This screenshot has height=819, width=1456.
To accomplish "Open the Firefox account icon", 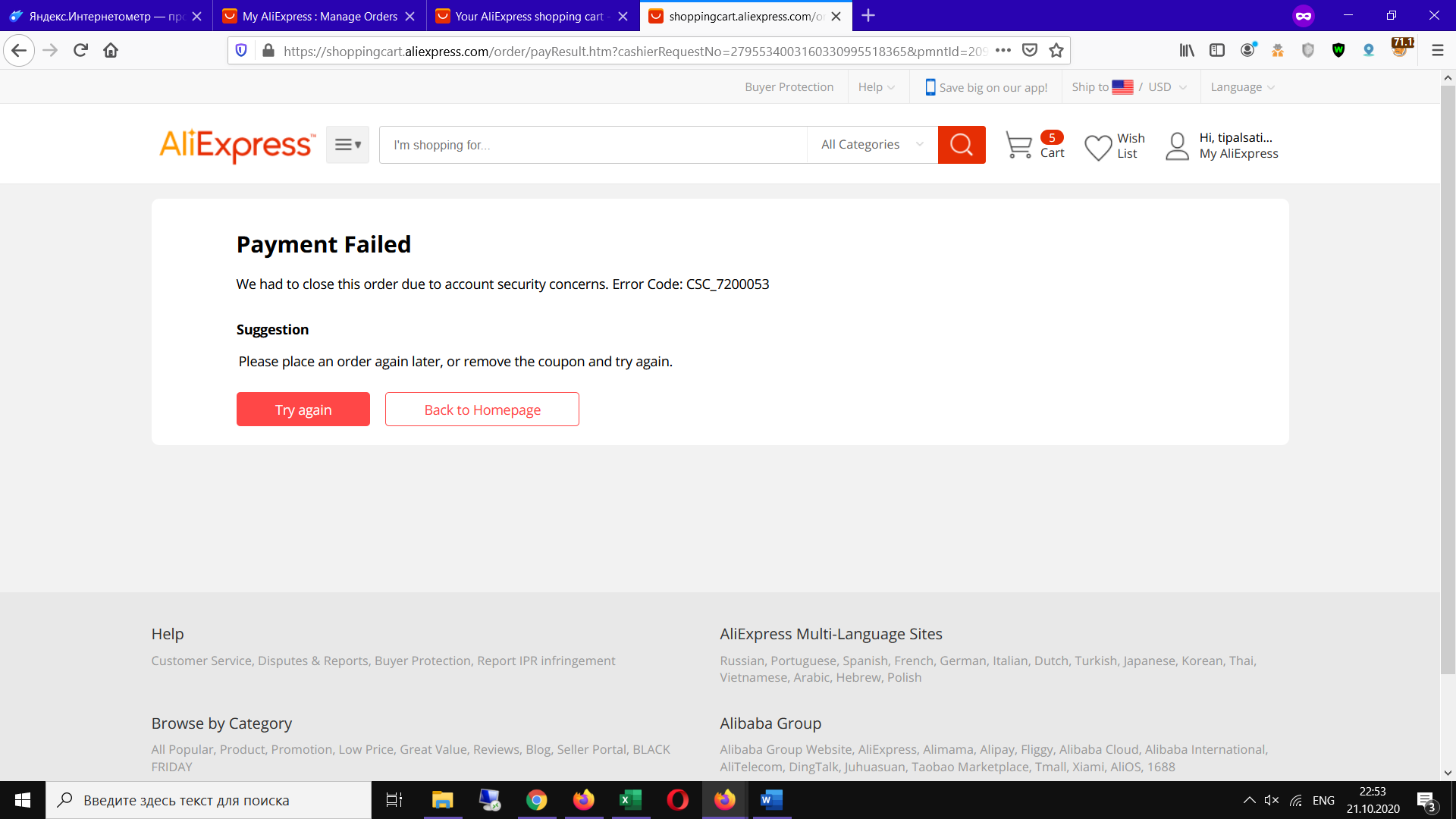I will click(x=1247, y=51).
